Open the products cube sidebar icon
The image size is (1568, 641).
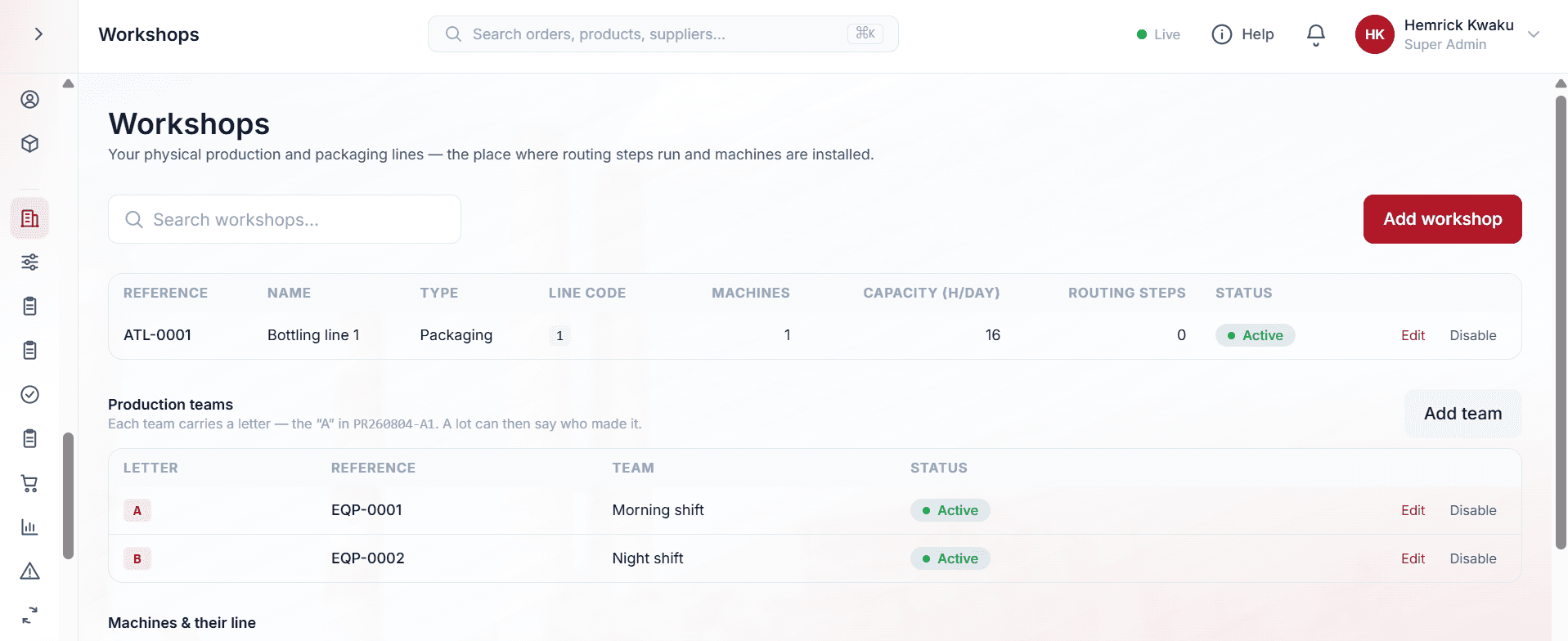click(29, 144)
